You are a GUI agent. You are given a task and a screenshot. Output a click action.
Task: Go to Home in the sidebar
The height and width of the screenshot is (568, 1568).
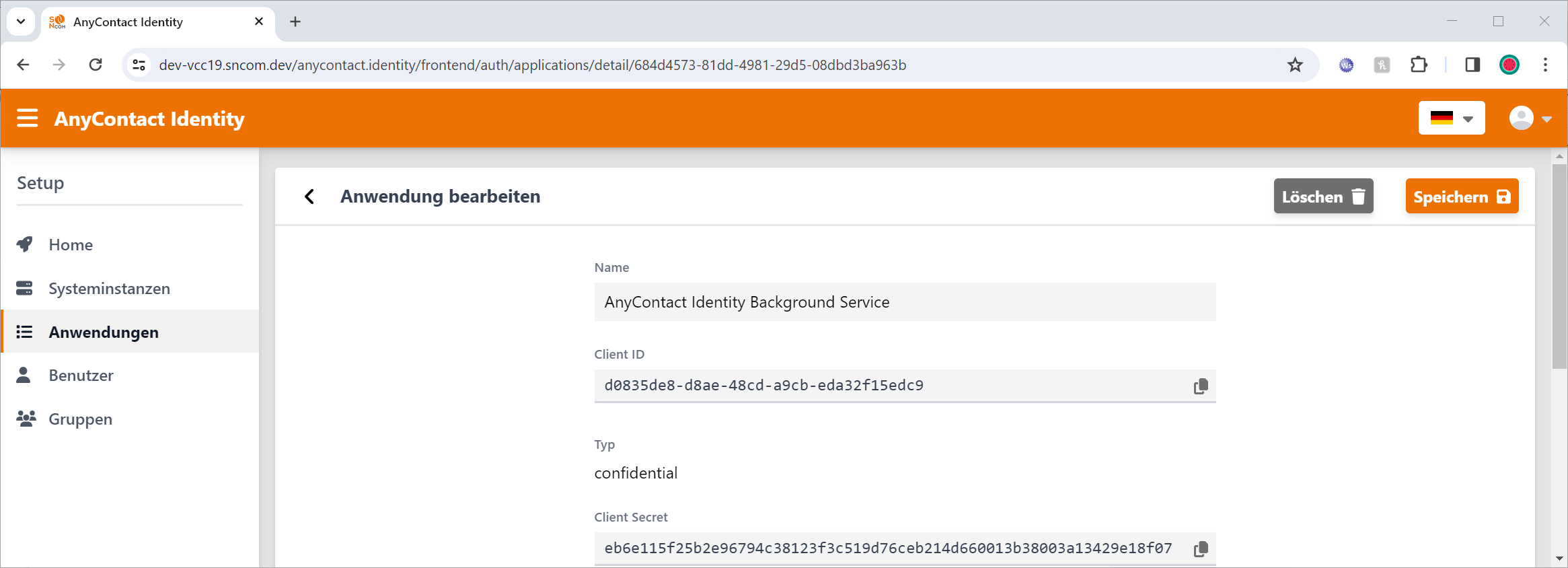click(x=71, y=245)
